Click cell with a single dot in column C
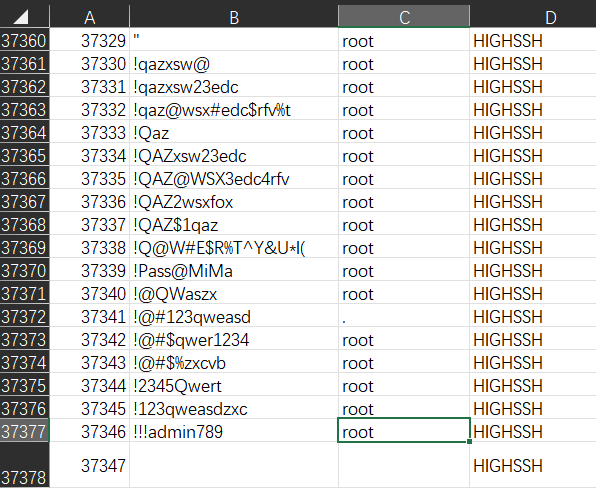 [404, 317]
